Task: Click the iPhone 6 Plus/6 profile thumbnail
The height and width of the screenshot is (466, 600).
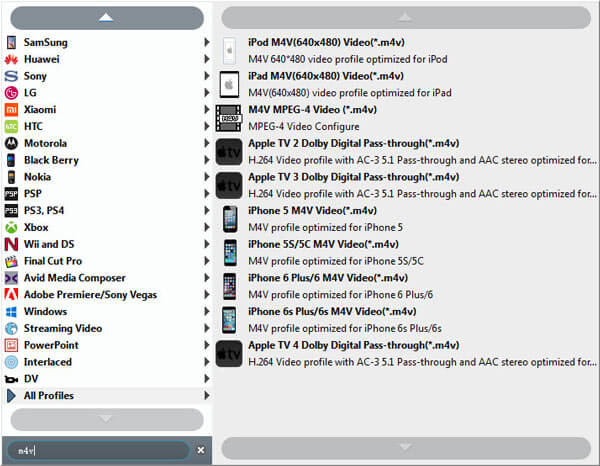Action: [230, 287]
